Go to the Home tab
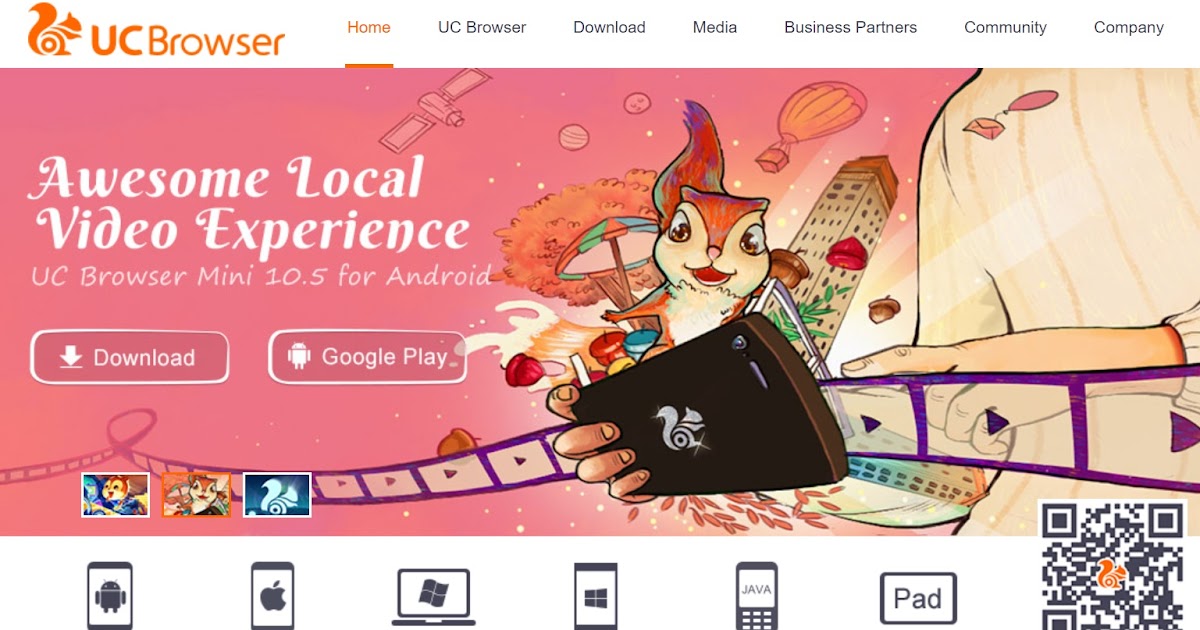 tap(369, 27)
